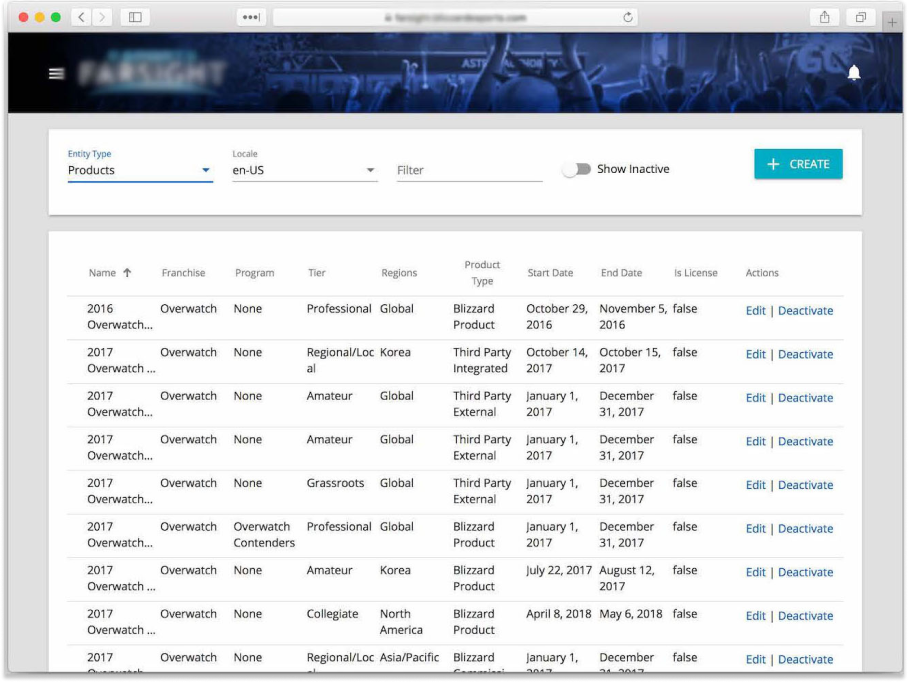Open the notifications bell

click(x=854, y=72)
